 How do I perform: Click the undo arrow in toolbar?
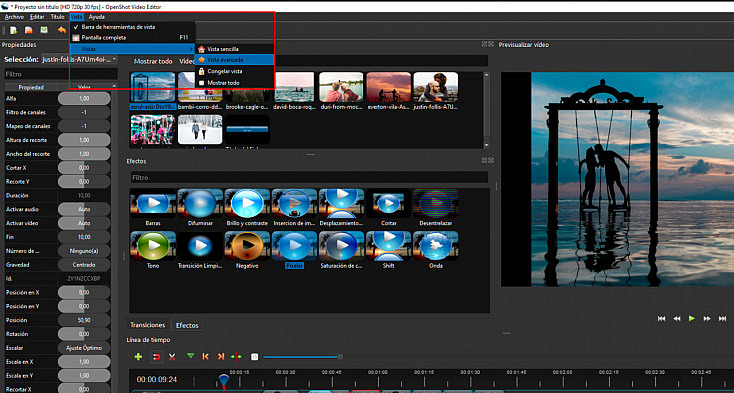pos(62,30)
